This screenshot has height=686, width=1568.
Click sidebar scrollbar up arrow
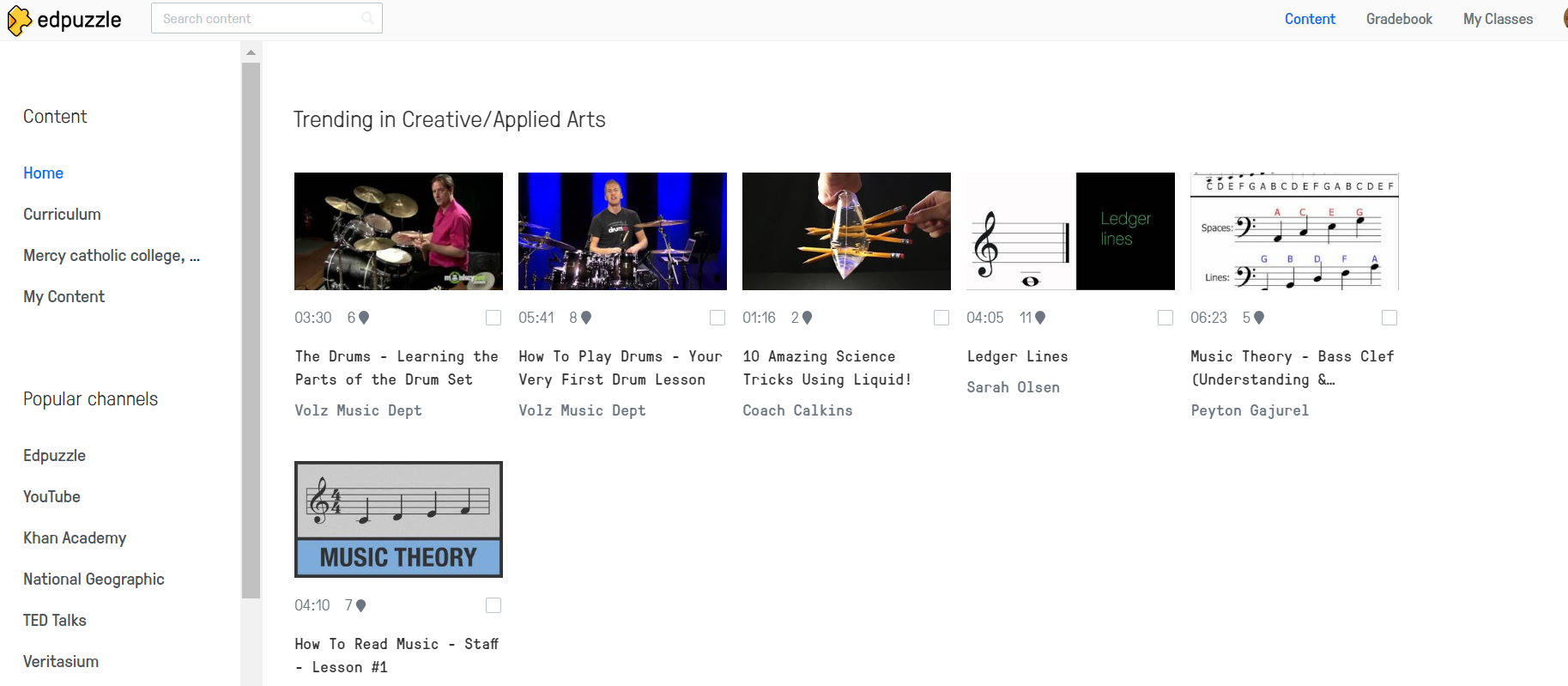point(251,52)
